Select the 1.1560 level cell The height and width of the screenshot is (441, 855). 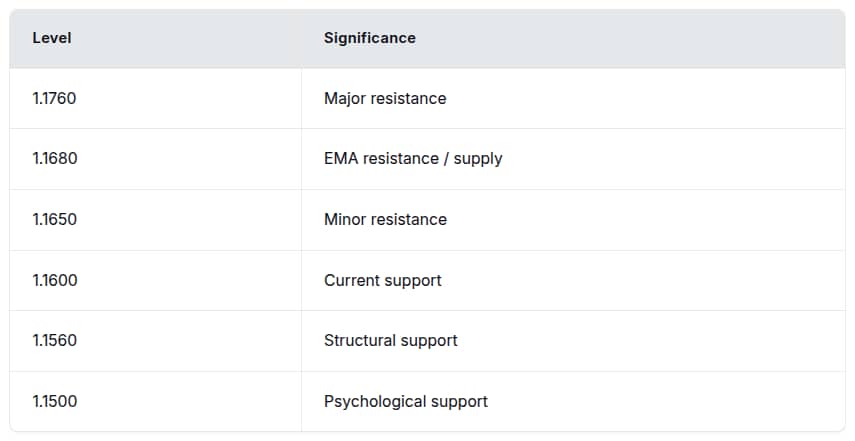tap(54, 341)
